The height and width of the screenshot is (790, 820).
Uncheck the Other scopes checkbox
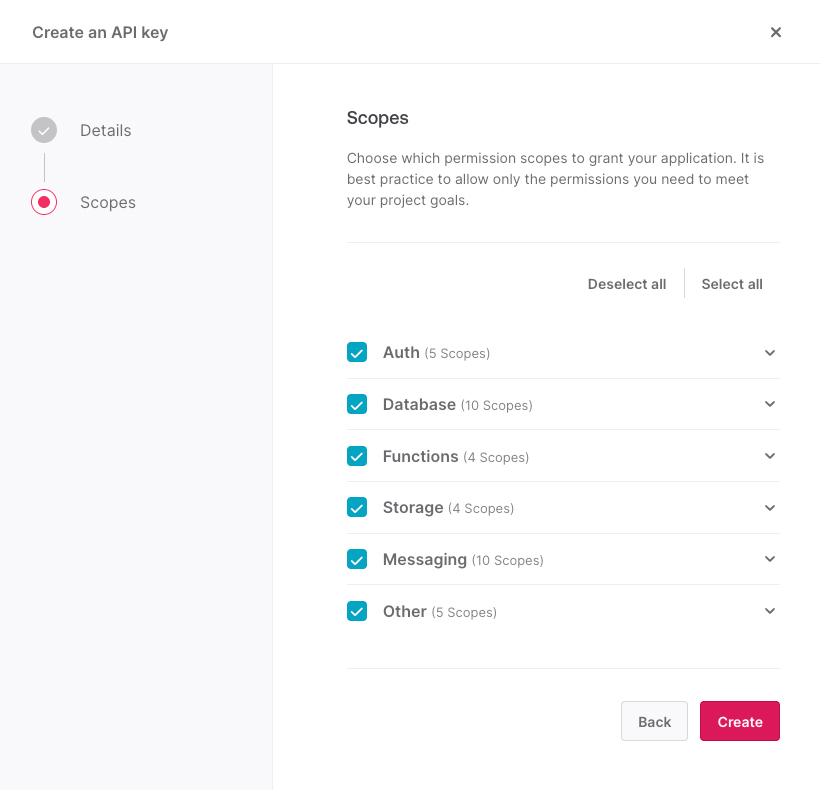(357, 611)
